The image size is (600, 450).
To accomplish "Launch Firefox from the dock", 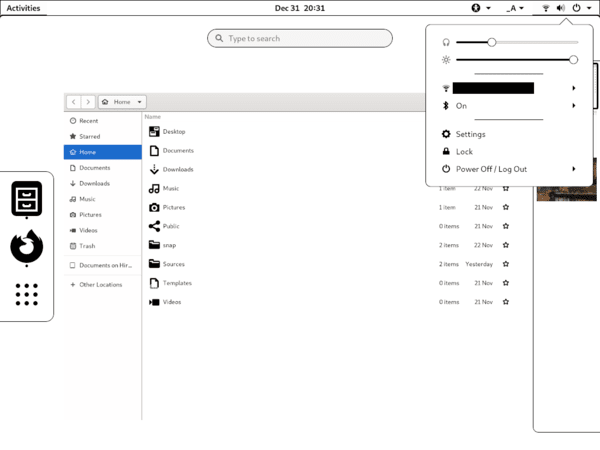I will click(x=26, y=246).
